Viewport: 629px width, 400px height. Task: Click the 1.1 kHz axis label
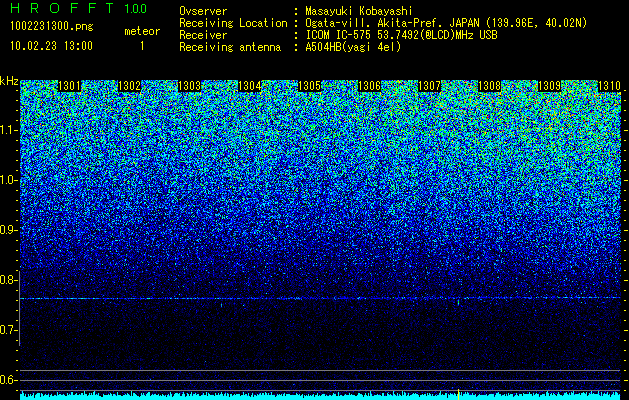click(7, 130)
